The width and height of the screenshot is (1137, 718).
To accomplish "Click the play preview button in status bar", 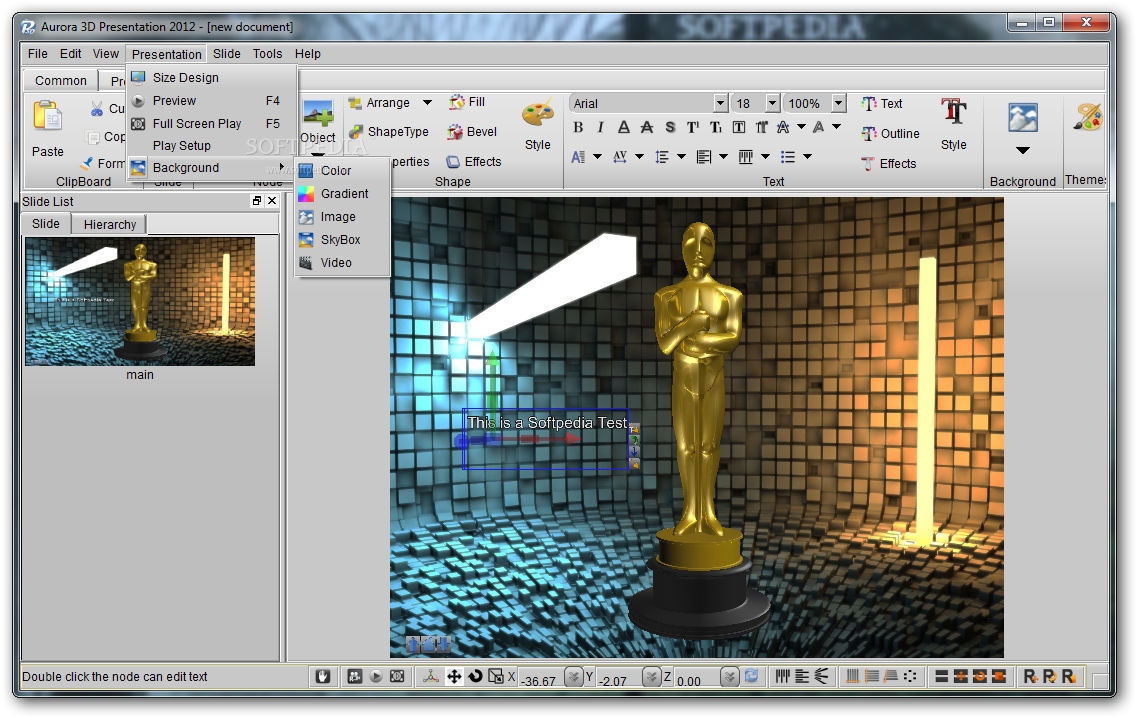I will pyautogui.click(x=376, y=677).
